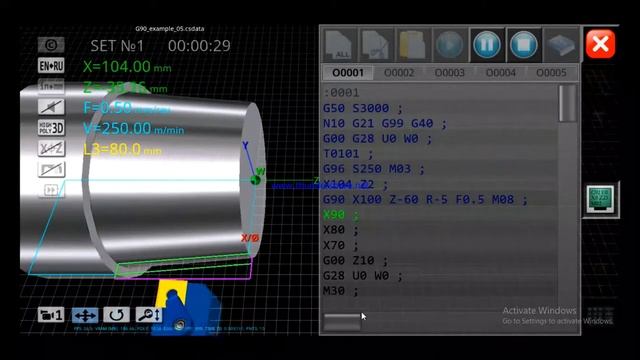Click the 00:00:29 elapsed time readout
Screen dimensions: 640x360
(x=199, y=46)
